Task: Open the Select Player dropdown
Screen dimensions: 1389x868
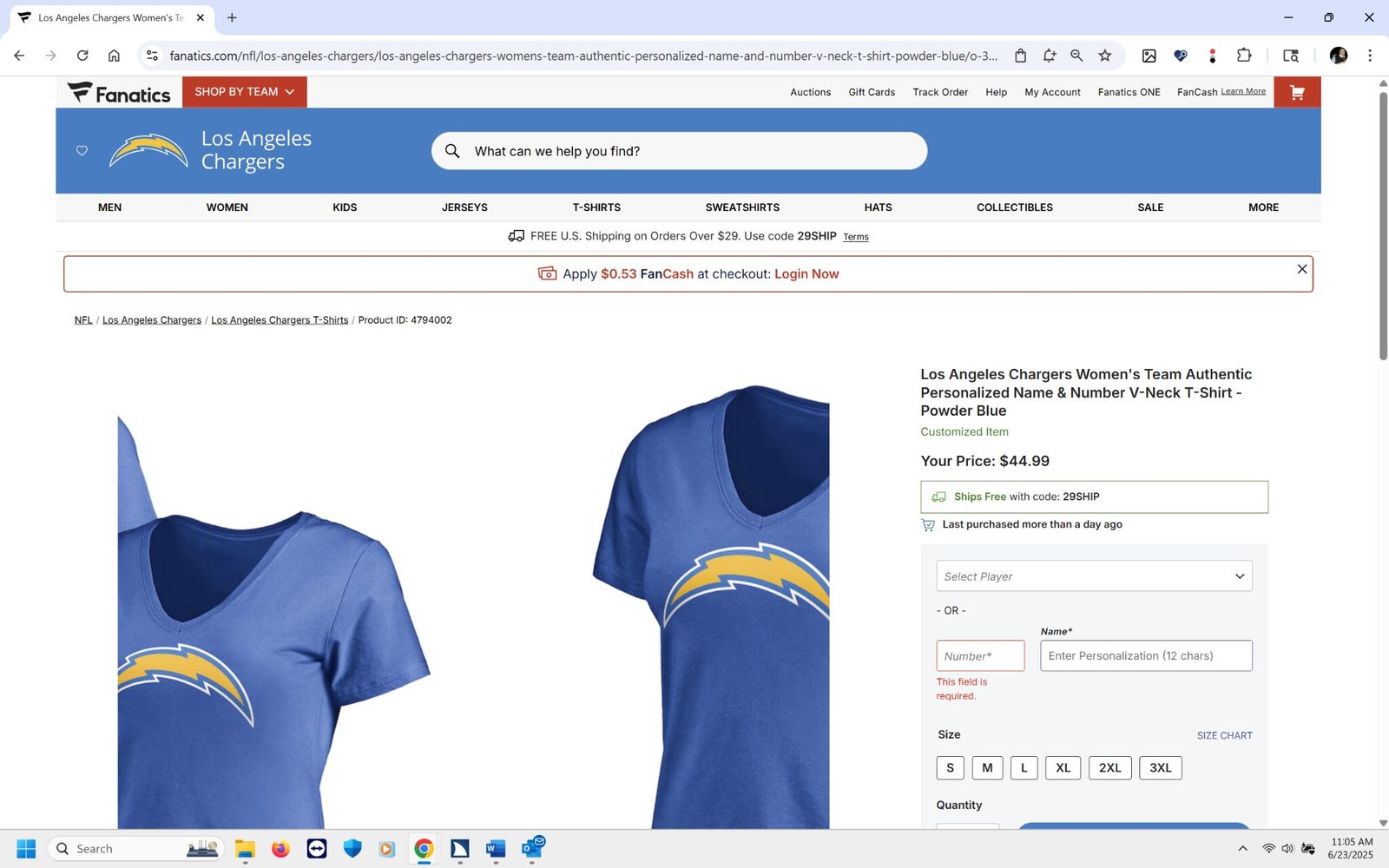Action: (1094, 576)
